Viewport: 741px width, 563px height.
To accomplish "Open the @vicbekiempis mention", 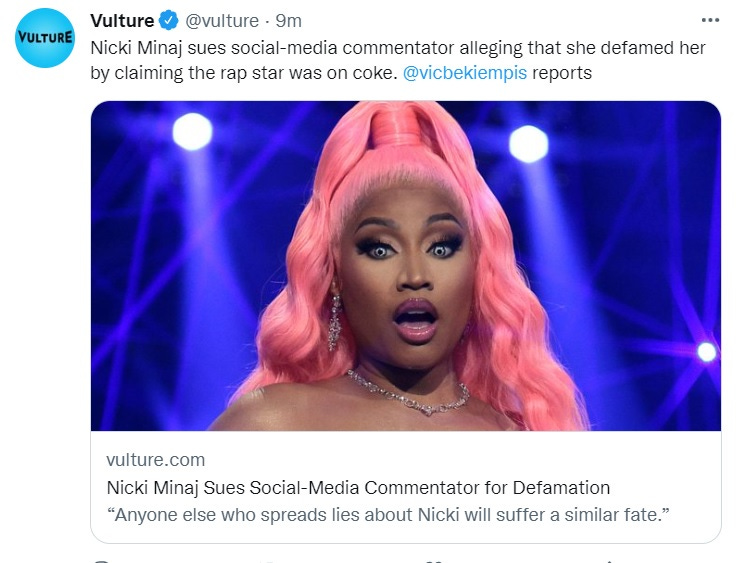I will (x=465, y=73).
